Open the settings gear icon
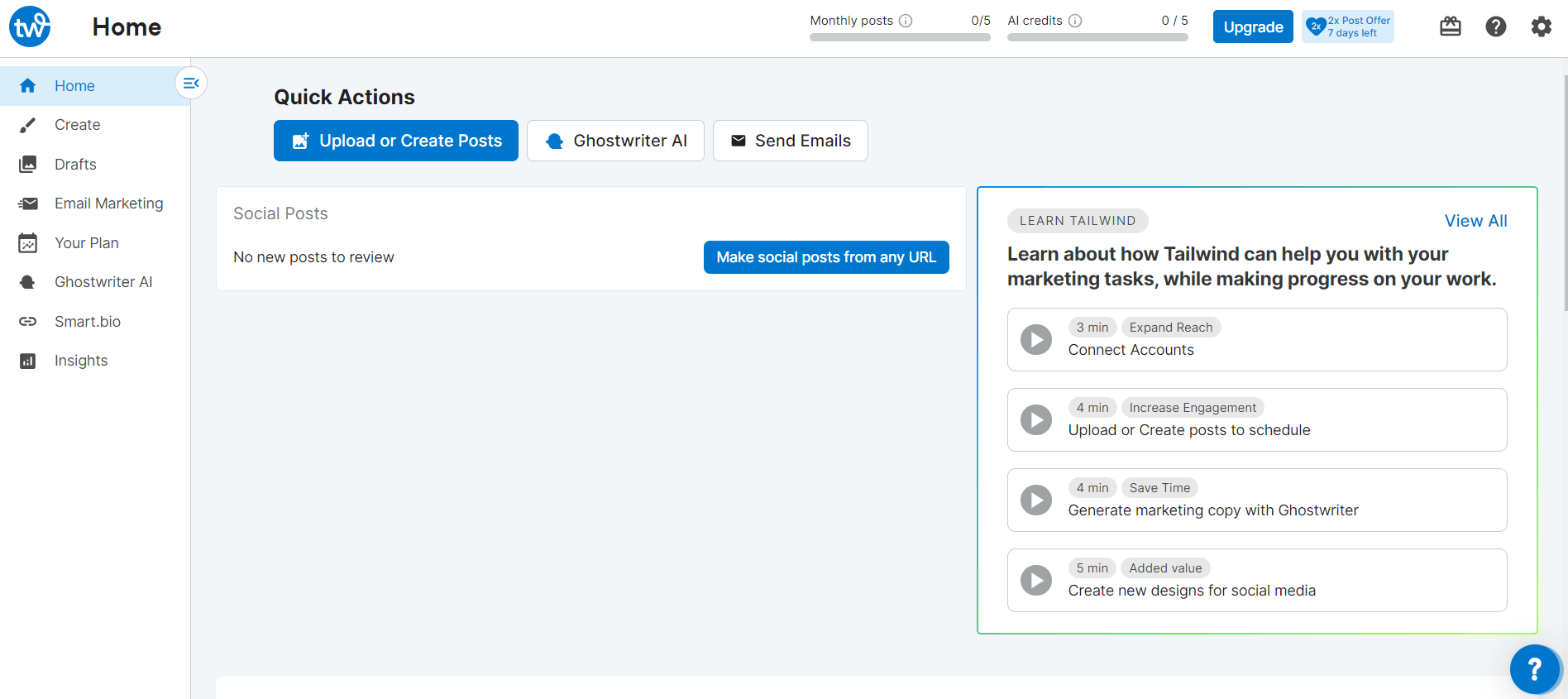Image resolution: width=1568 pixels, height=699 pixels. pos(1542,26)
